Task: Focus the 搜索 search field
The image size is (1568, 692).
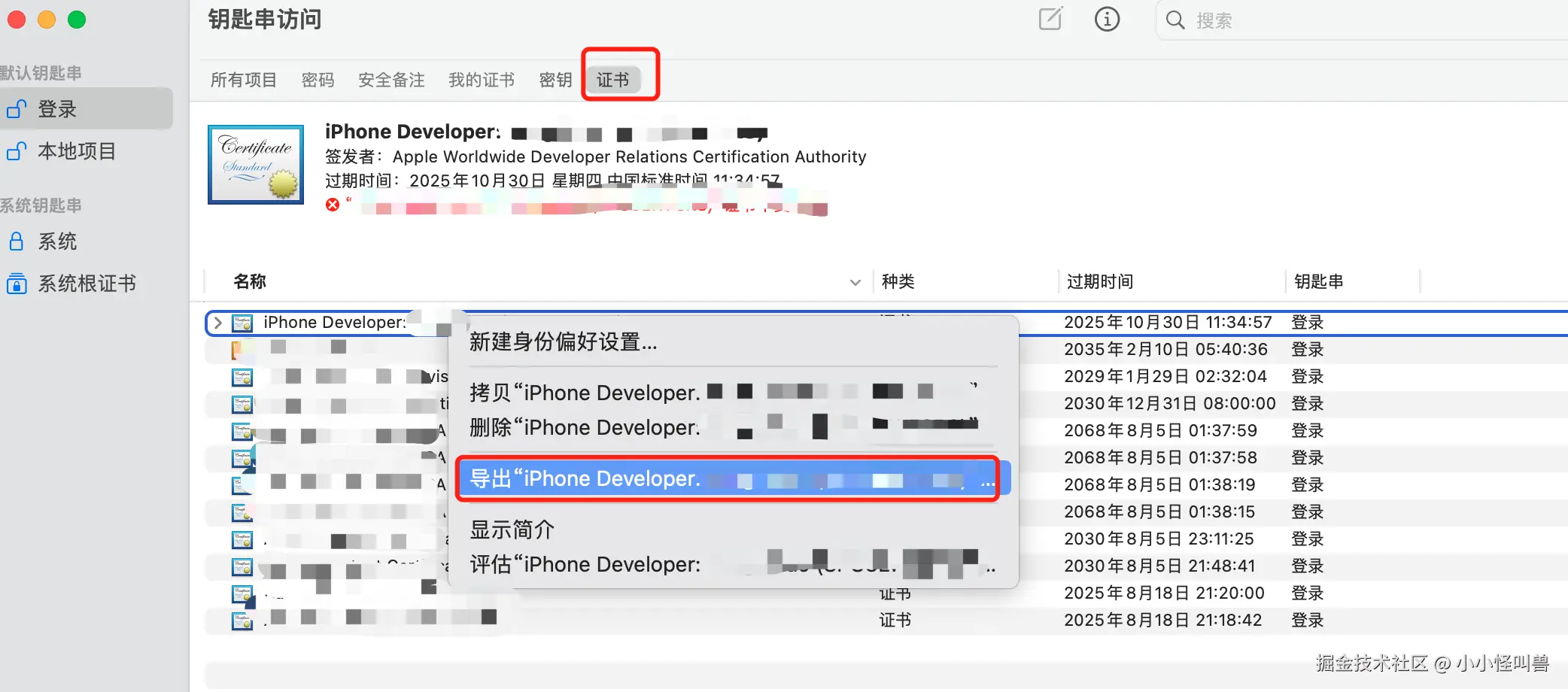Action: [x=1362, y=20]
